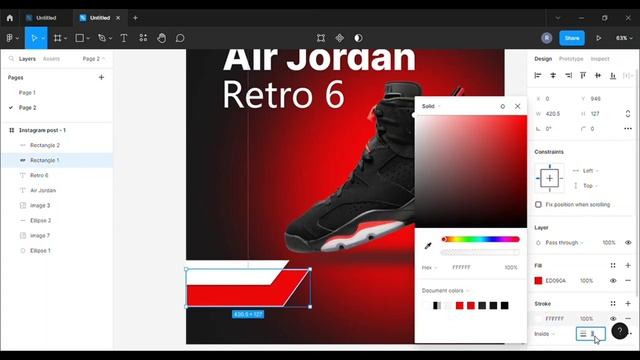Enable Fix position when scrolling
The height and width of the screenshot is (360, 640).
pos(538,204)
